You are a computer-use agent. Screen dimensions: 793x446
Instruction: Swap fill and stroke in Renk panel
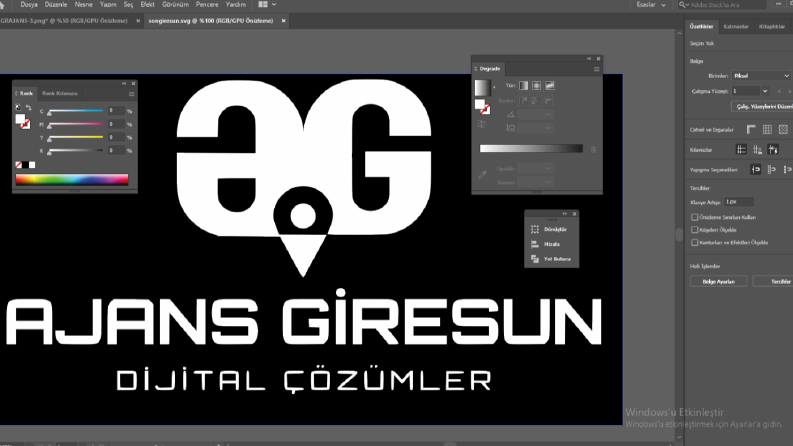point(28,108)
